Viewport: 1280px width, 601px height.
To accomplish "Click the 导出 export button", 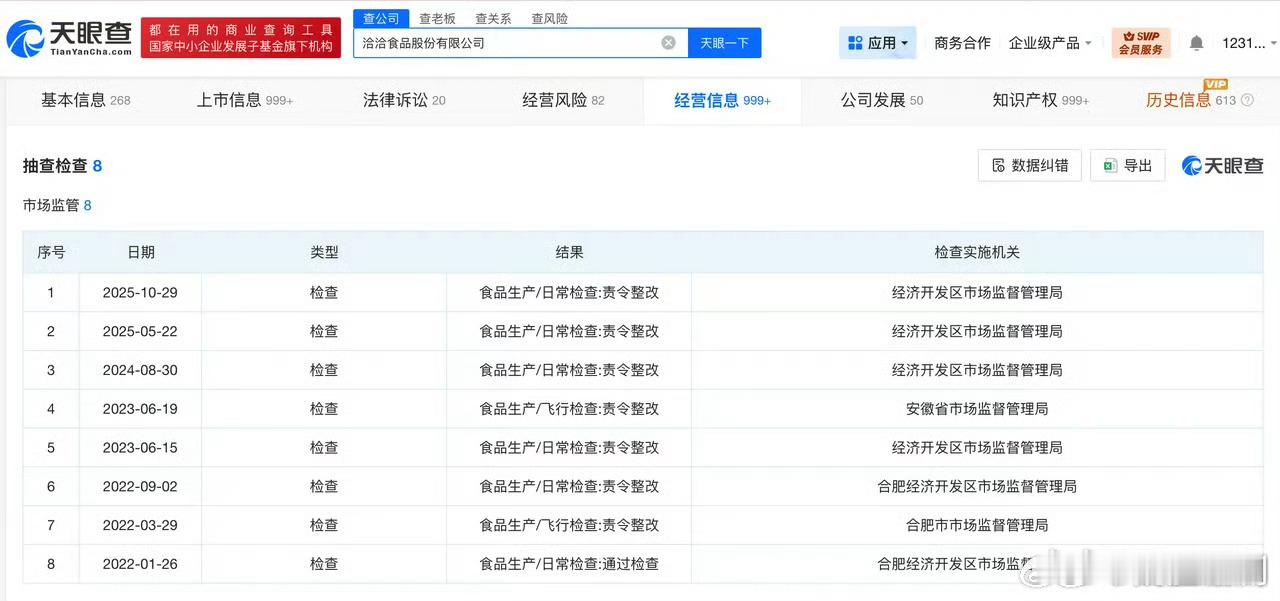I will [1127, 165].
